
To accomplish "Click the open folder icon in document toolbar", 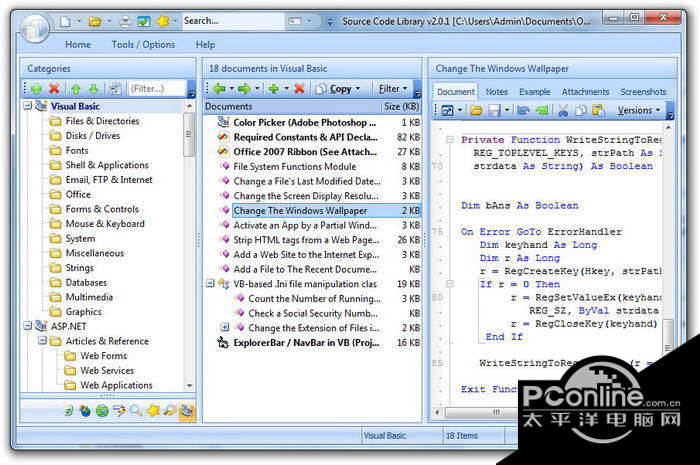I will 475,110.
